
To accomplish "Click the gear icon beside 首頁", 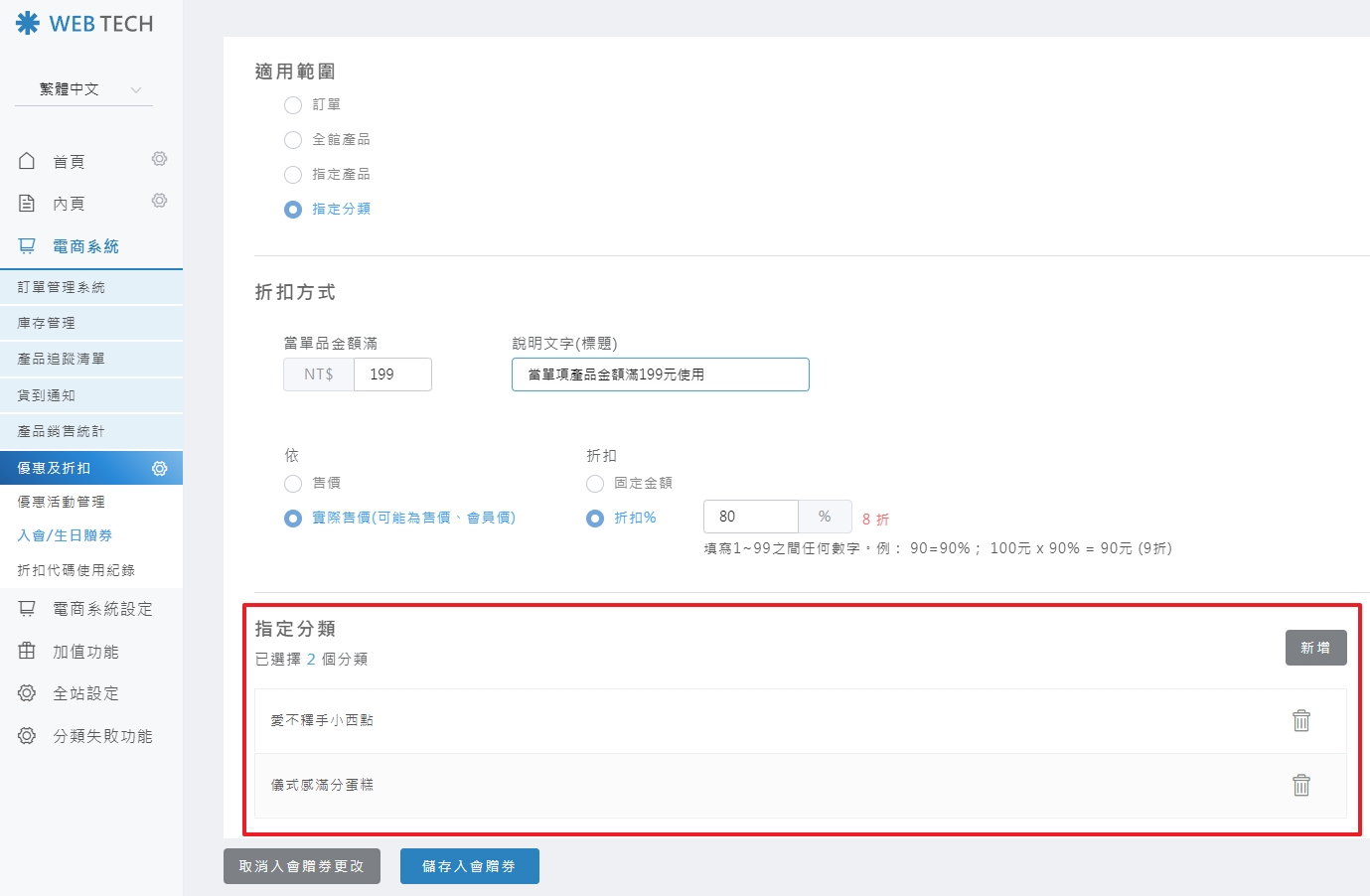I will click(x=159, y=159).
